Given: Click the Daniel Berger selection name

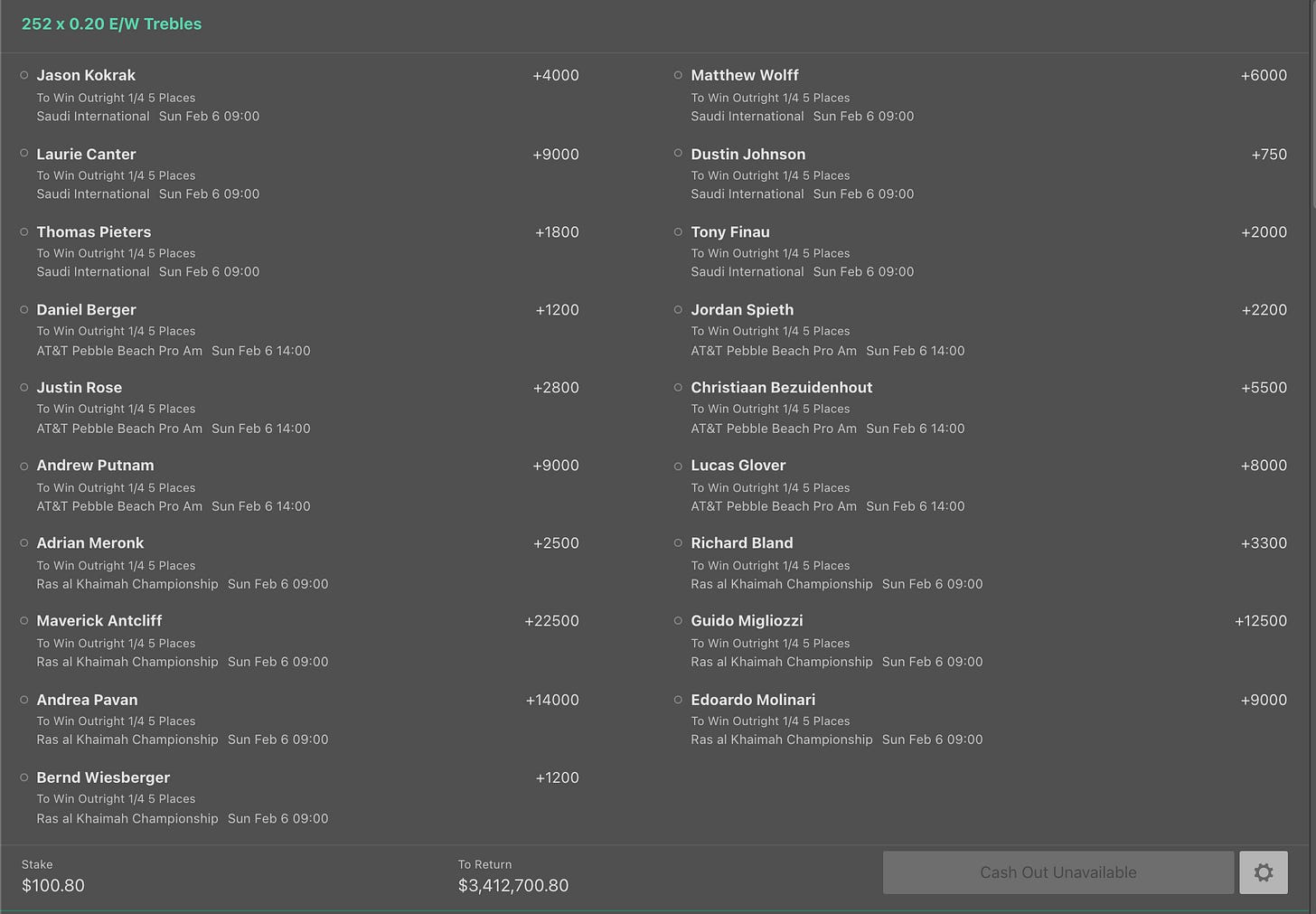Looking at the screenshot, I should click(86, 309).
